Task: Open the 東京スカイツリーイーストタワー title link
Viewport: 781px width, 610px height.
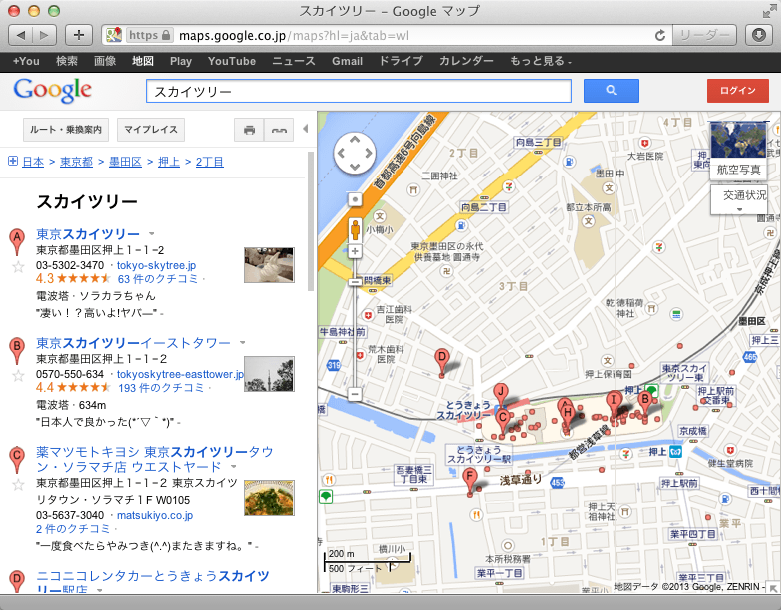Action: coord(133,343)
